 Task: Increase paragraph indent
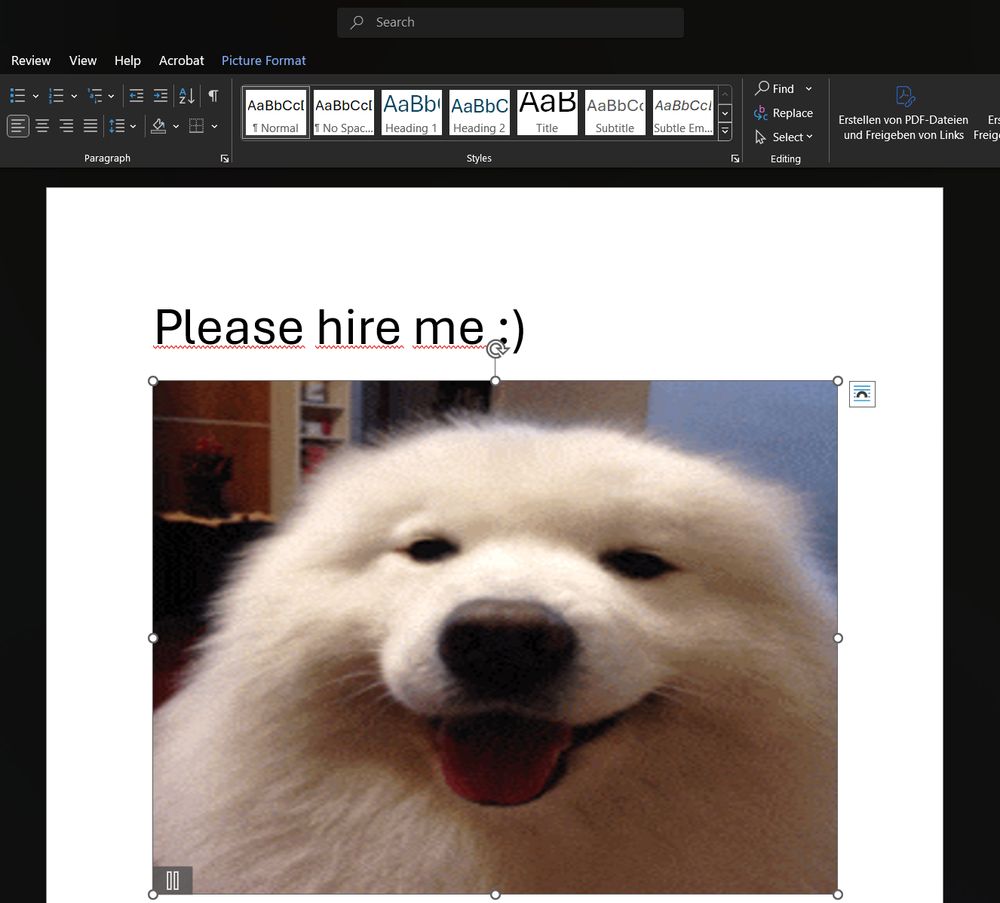[161, 96]
